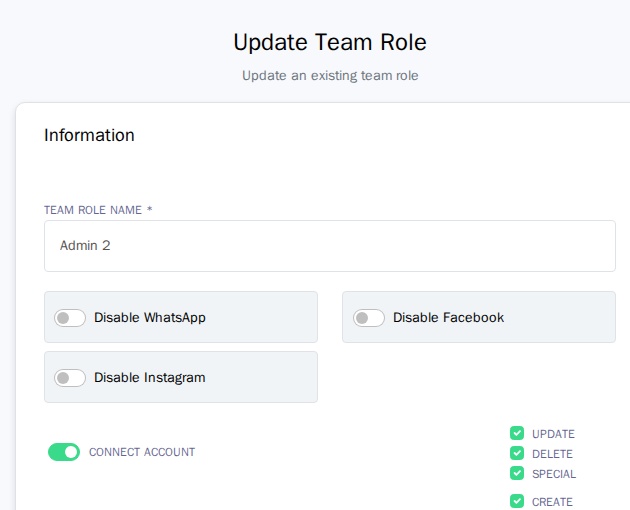This screenshot has width=630, height=510.
Task: Click the Information section heading
Action: (x=89, y=135)
